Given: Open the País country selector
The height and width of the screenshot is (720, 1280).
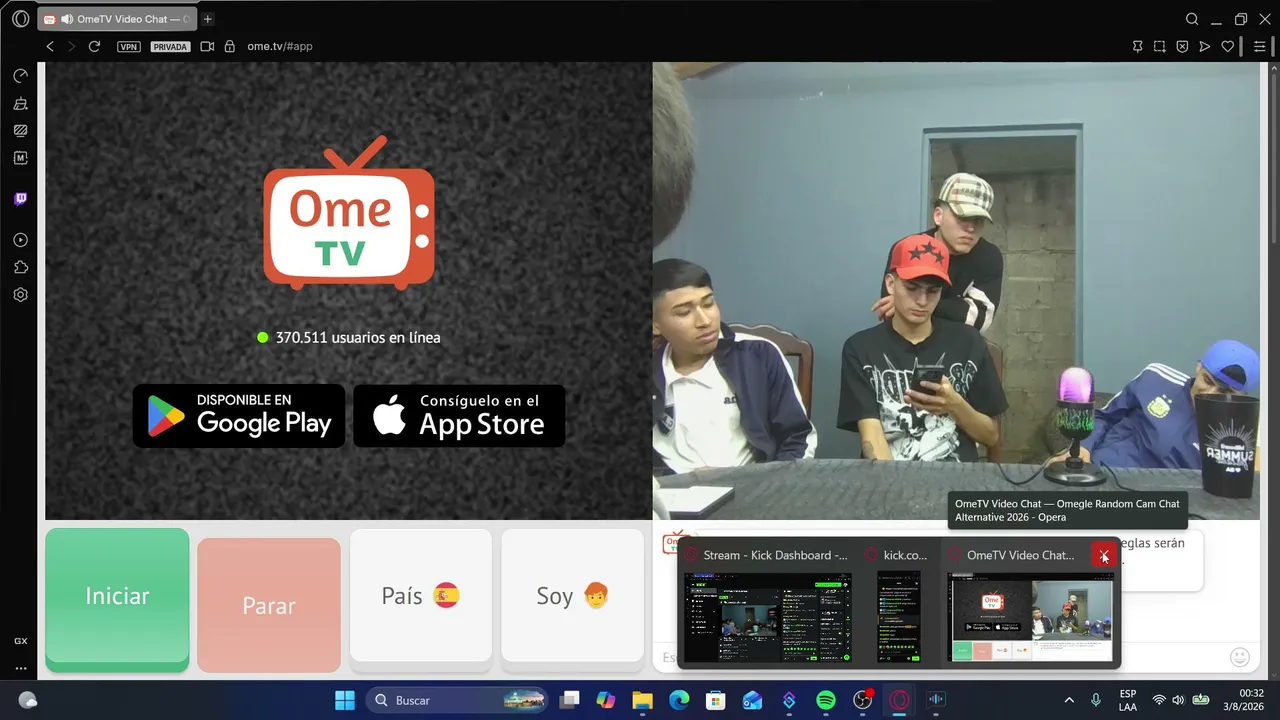Looking at the screenshot, I should point(421,596).
